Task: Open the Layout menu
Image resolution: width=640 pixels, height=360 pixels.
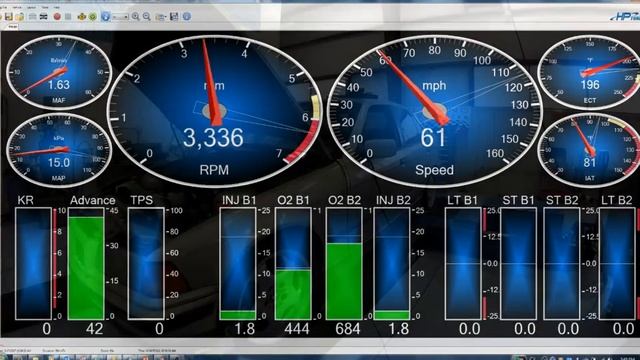Action: (x=31, y=7)
